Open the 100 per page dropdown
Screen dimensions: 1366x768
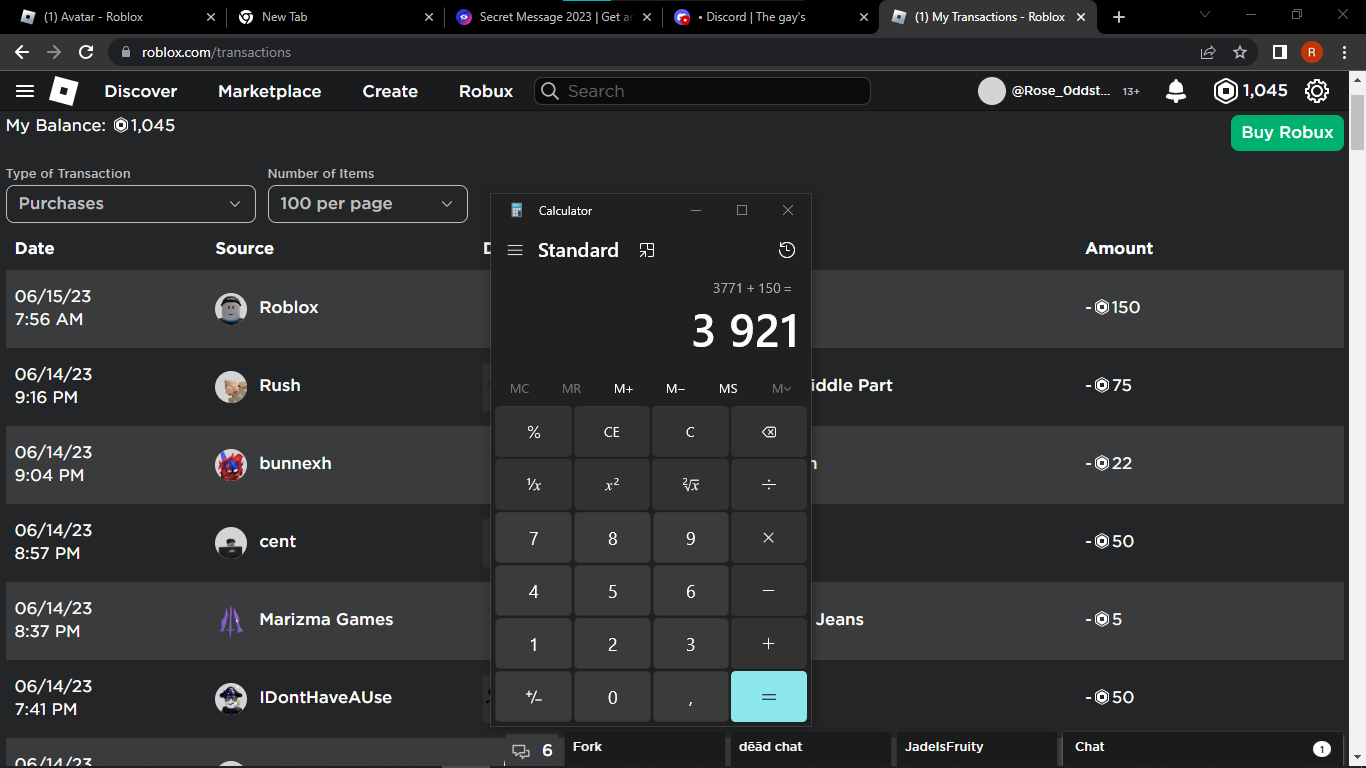pos(367,204)
